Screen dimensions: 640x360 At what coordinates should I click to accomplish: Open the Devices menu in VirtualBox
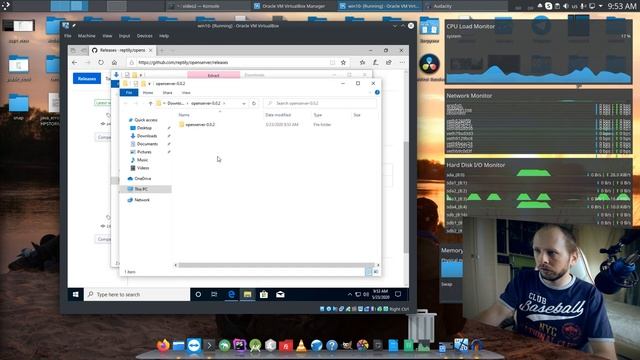click(x=144, y=36)
